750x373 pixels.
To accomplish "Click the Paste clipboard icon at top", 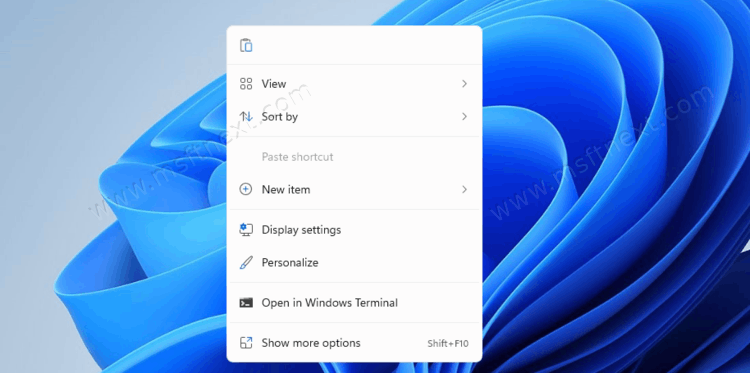I will pyautogui.click(x=246, y=45).
